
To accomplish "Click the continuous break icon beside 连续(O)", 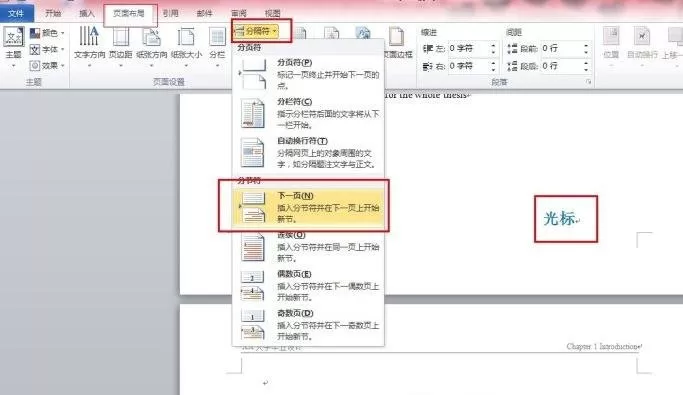I will [253, 247].
